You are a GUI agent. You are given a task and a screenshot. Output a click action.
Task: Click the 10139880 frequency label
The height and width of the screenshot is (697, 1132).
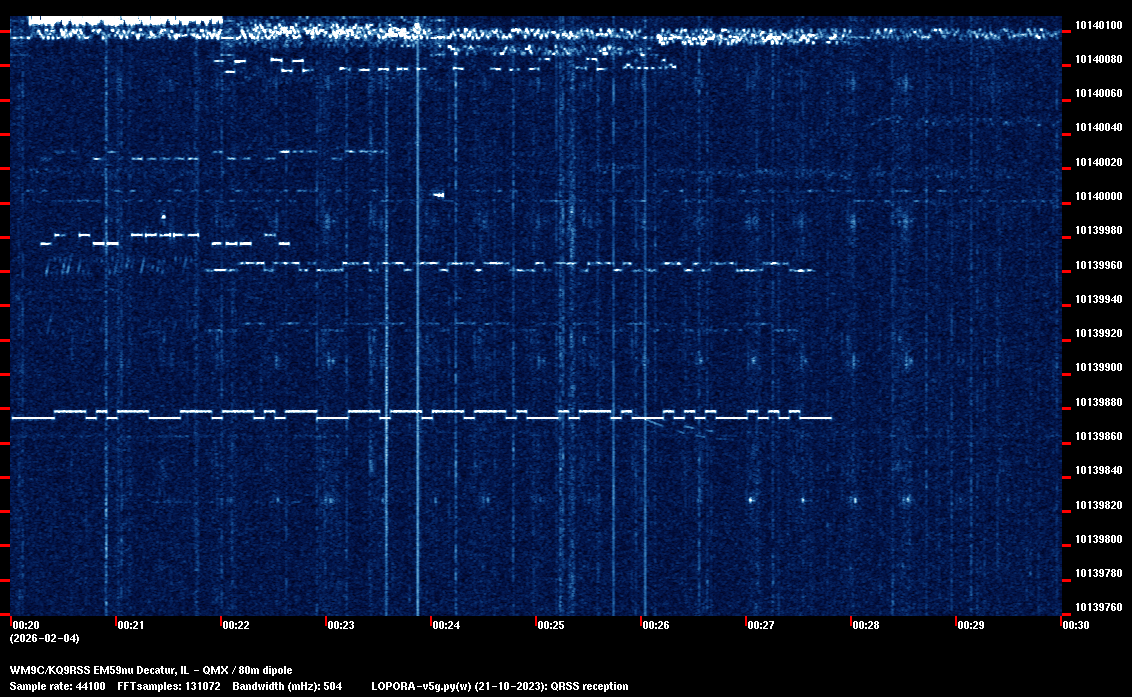1097,402
